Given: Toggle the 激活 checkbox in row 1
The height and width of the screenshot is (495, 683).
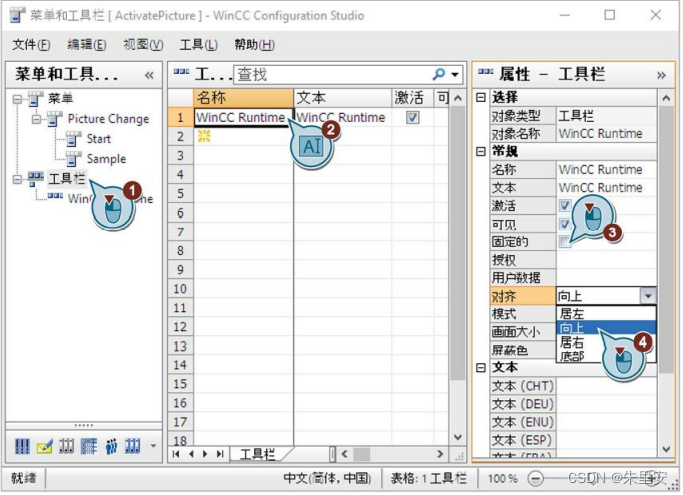Looking at the screenshot, I should 413,118.
